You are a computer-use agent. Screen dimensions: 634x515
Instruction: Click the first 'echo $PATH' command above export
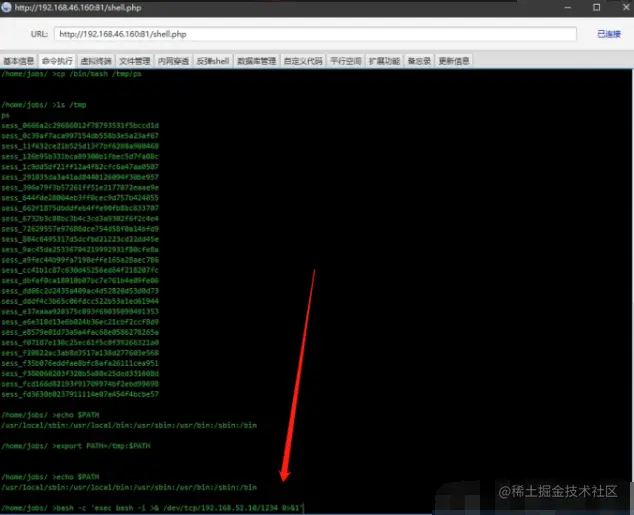coord(51,415)
